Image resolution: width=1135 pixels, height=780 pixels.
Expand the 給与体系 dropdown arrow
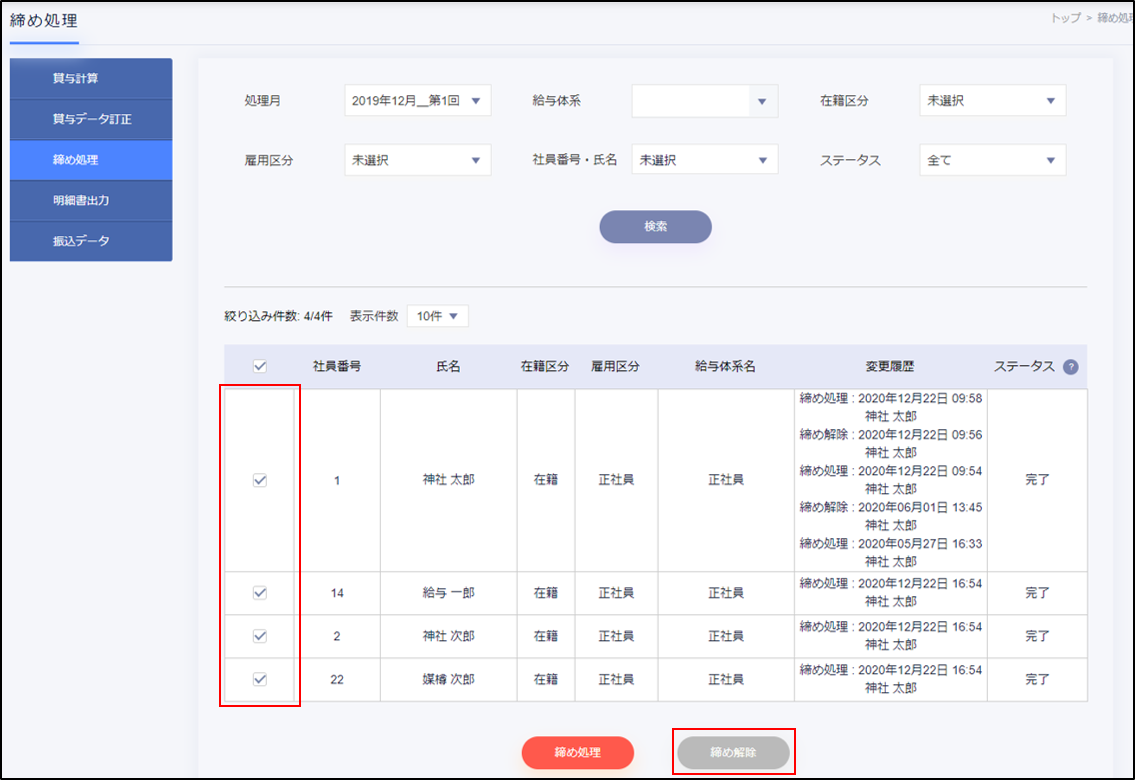point(762,101)
